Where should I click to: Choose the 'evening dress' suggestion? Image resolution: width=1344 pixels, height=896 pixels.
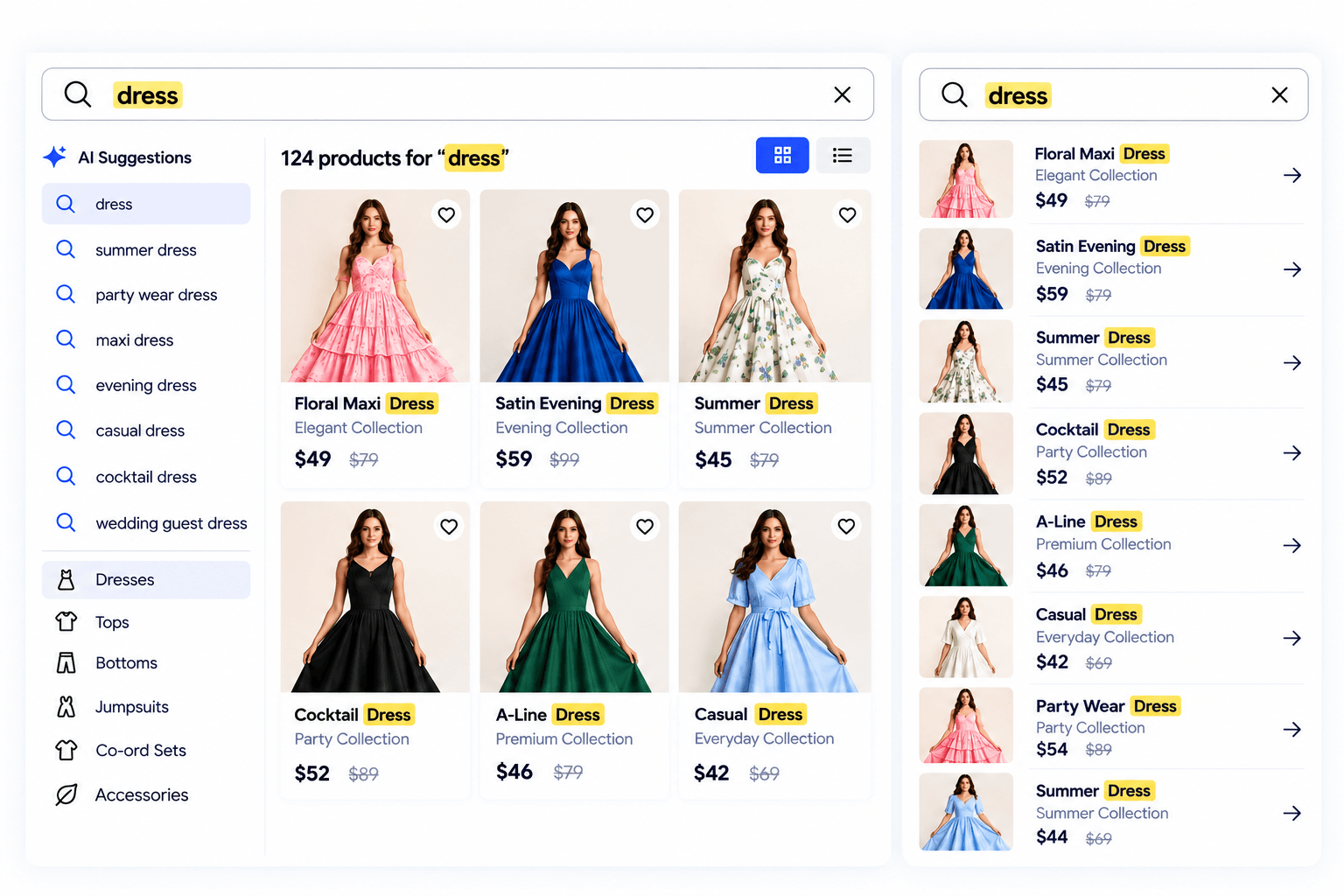(x=146, y=385)
